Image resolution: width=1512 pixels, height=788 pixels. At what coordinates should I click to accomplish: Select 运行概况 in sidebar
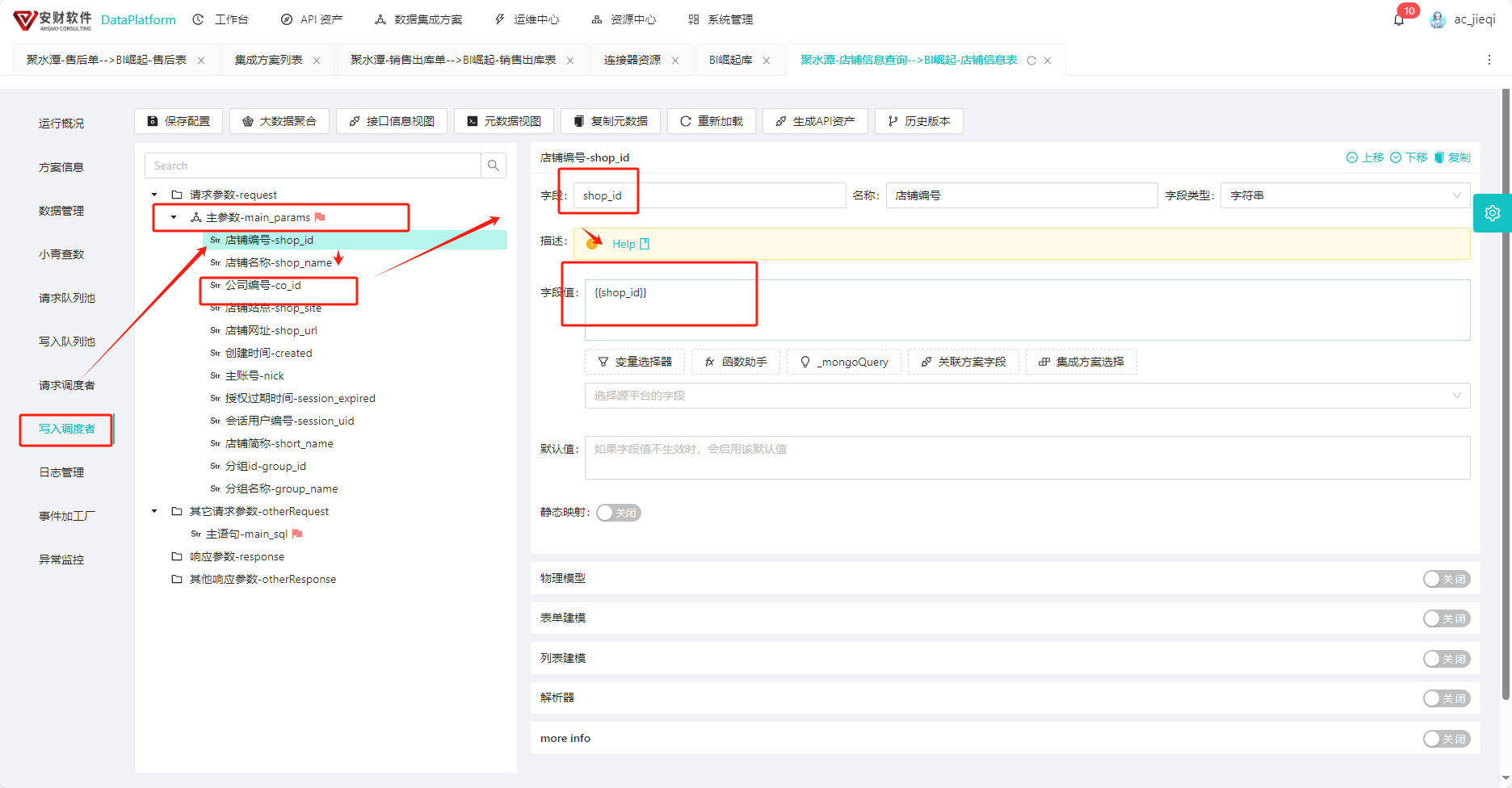click(61, 124)
